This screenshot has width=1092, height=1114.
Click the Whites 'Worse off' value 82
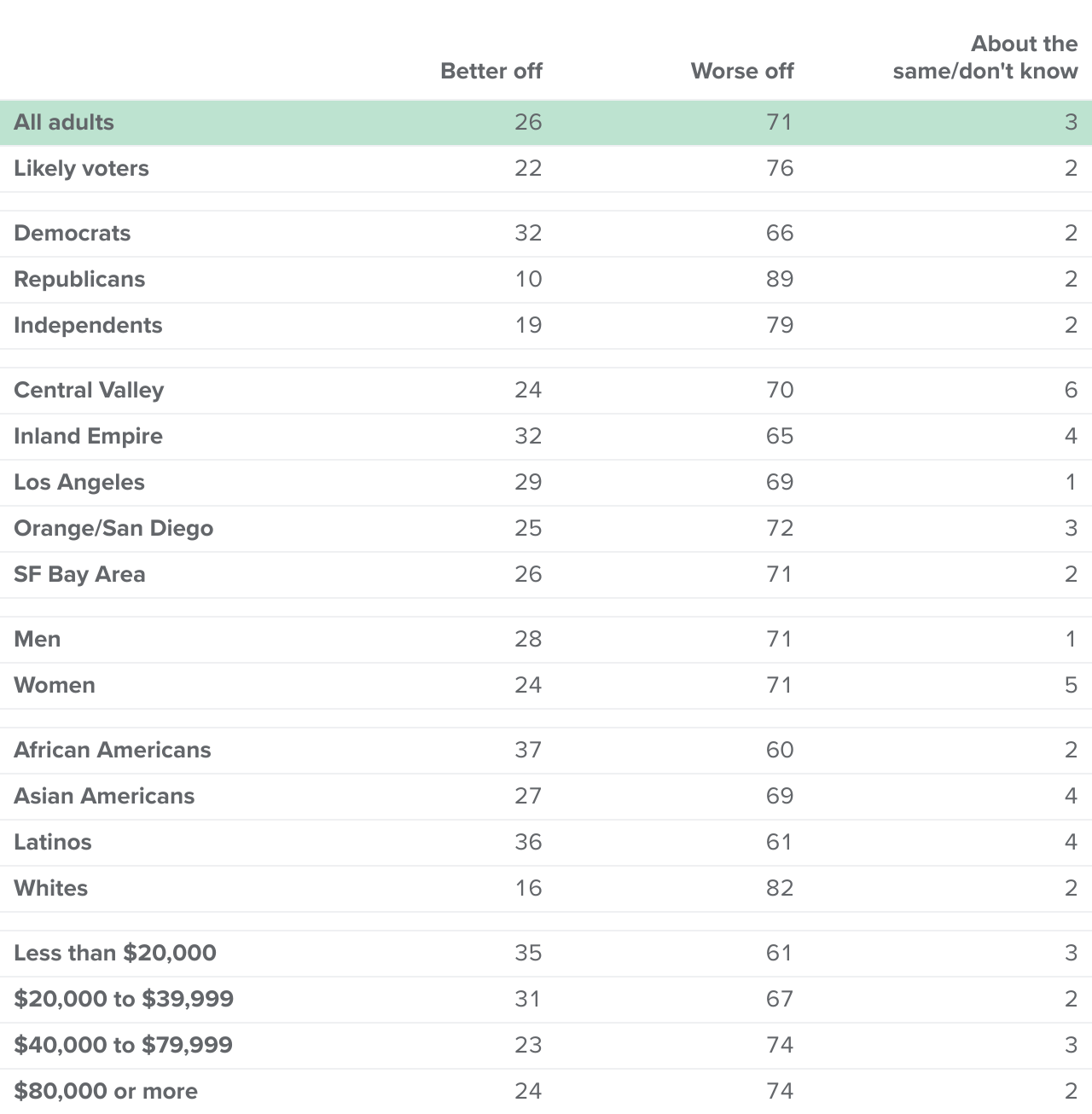(x=780, y=888)
